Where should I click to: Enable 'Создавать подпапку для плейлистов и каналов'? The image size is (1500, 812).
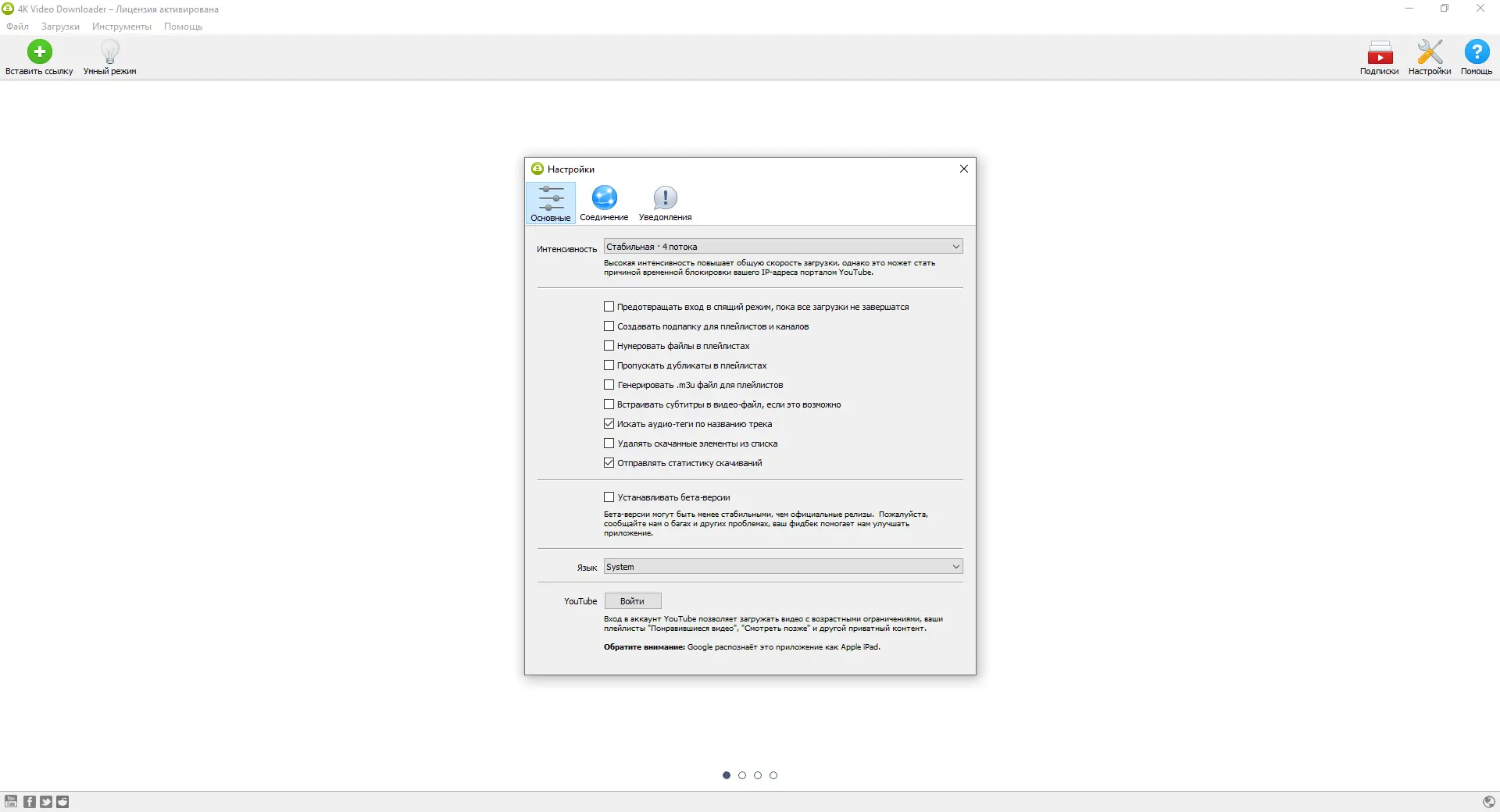click(609, 326)
